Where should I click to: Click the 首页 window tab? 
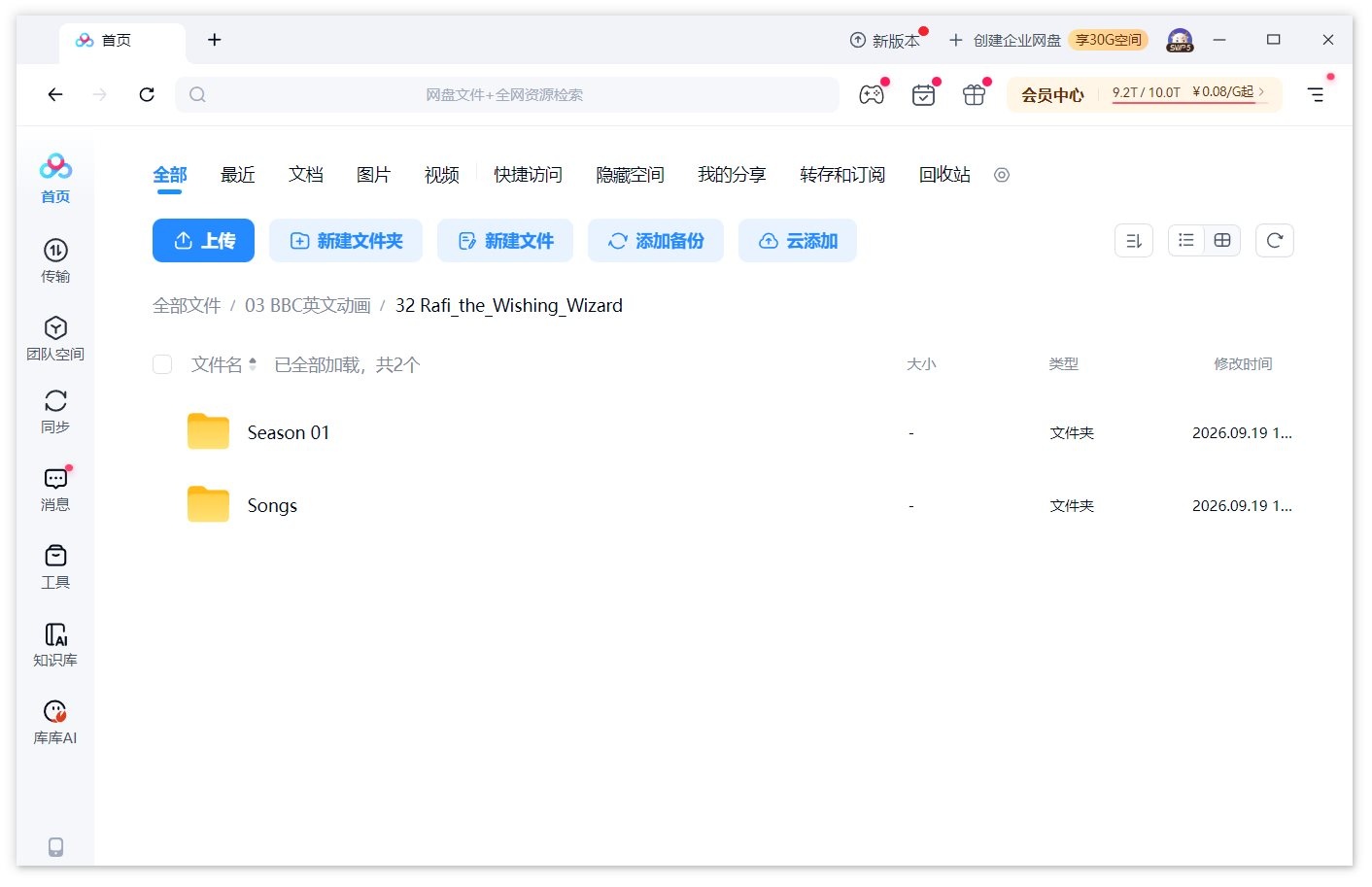click(122, 40)
